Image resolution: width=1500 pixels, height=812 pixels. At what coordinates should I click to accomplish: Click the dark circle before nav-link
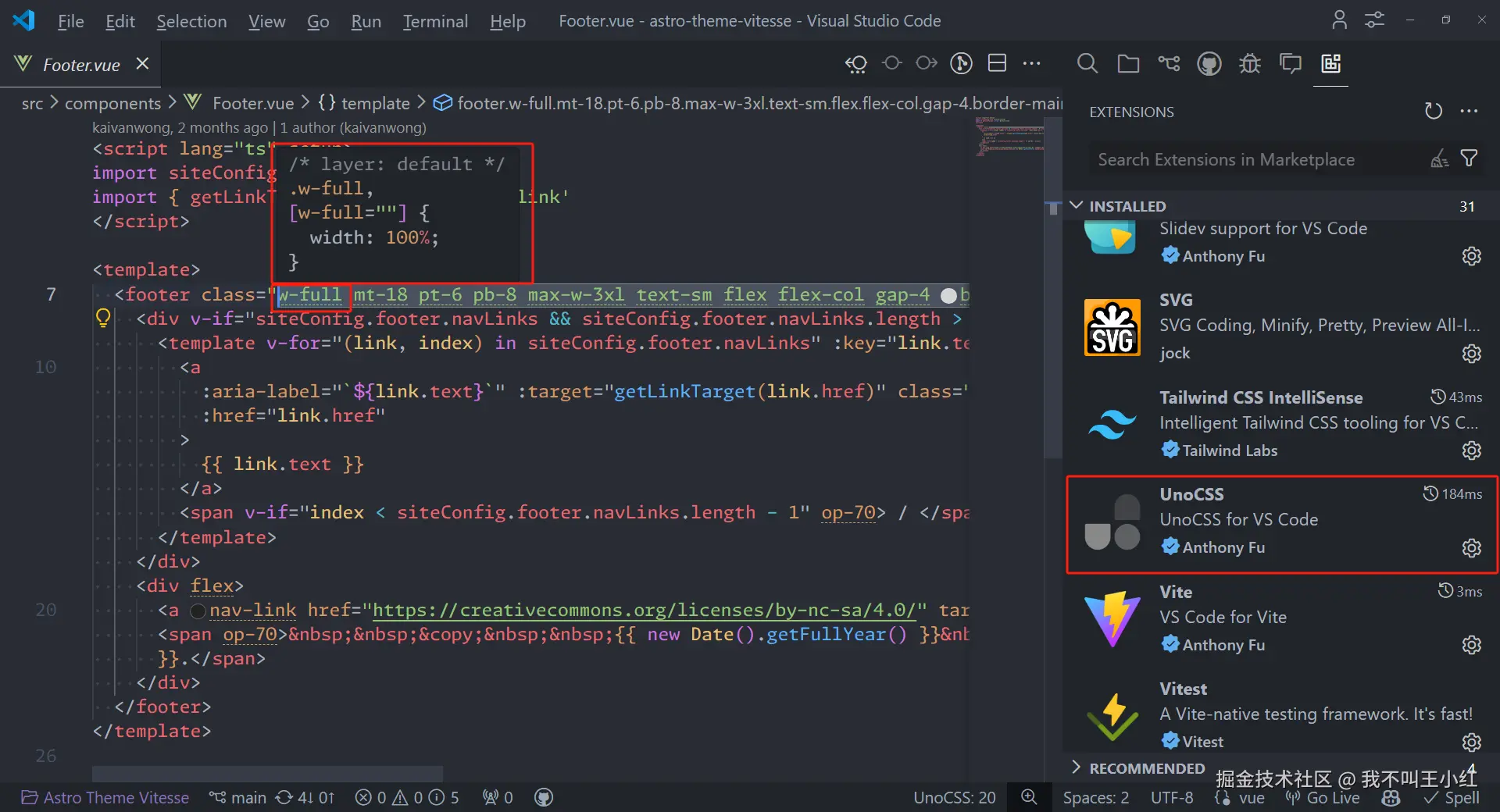tap(198, 611)
